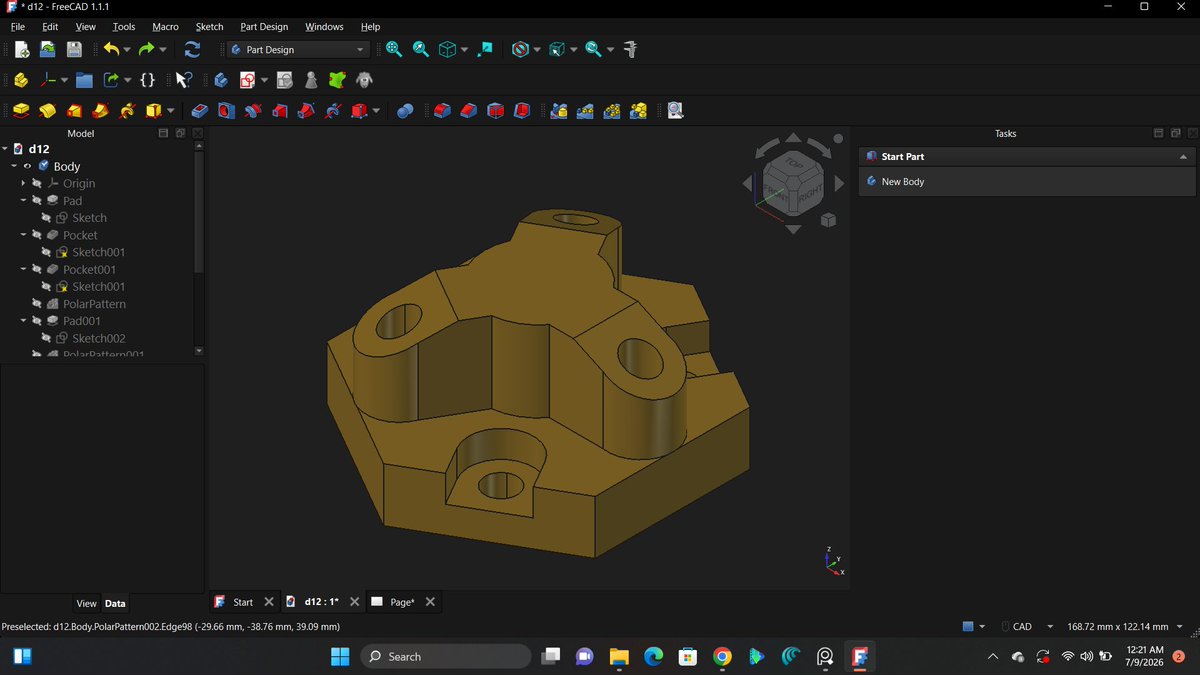Collapse the d12 document tree node
Screen dimensions: 1200x675
(5, 149)
